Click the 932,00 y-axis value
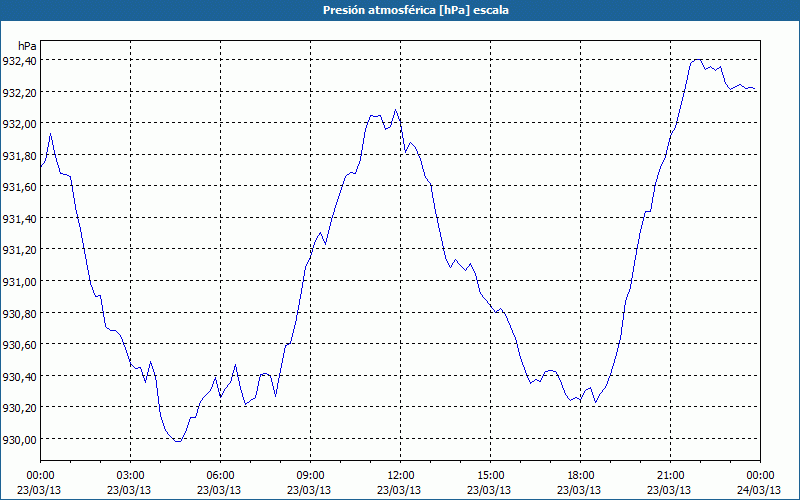The width and height of the screenshot is (800, 500). tap(19, 124)
